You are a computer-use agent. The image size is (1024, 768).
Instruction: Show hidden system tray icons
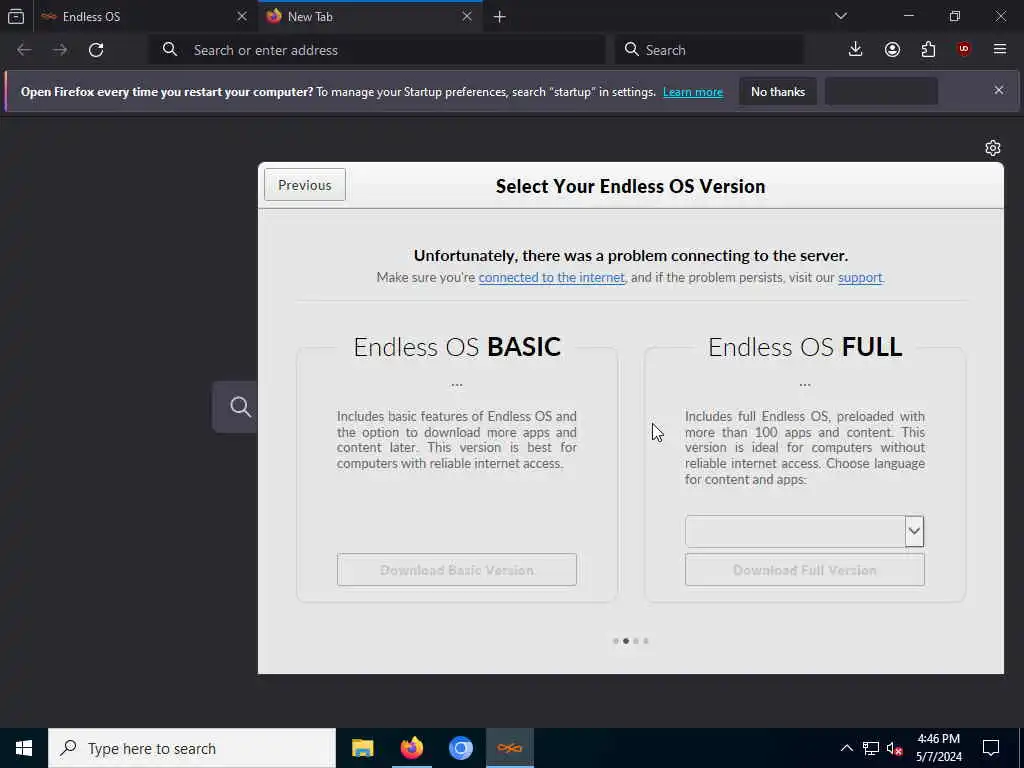846,748
